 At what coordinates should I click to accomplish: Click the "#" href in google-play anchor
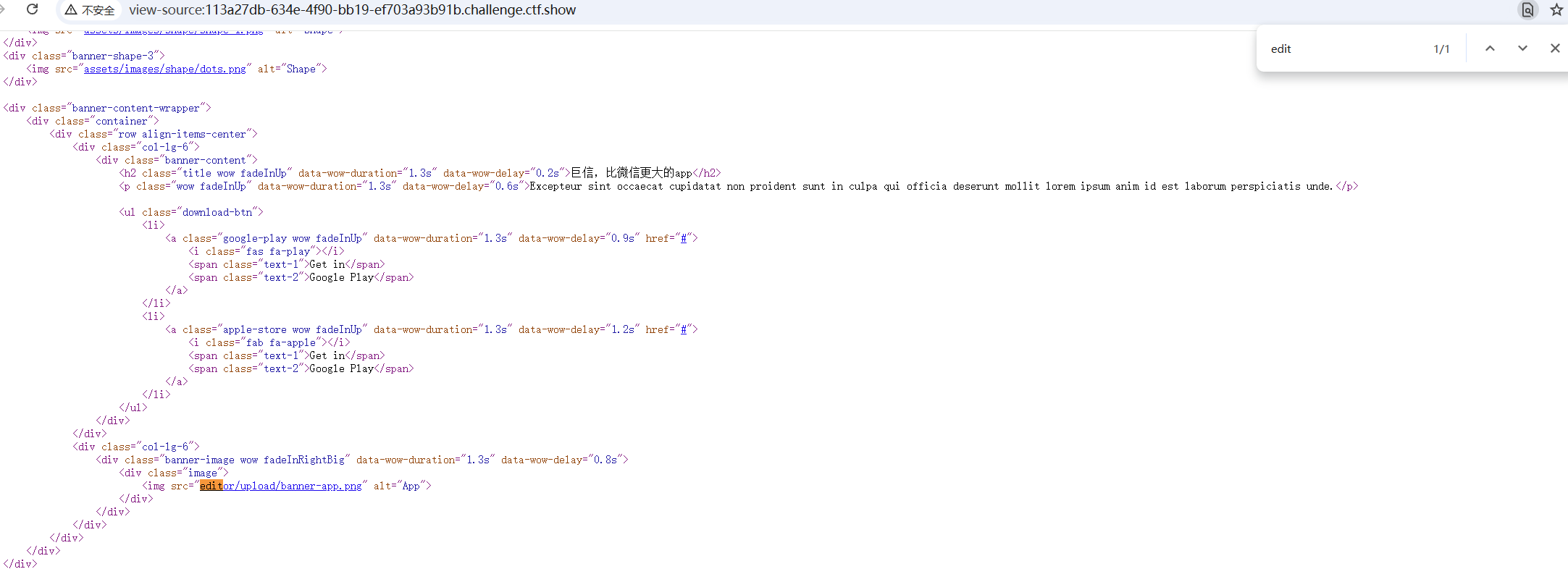(684, 238)
